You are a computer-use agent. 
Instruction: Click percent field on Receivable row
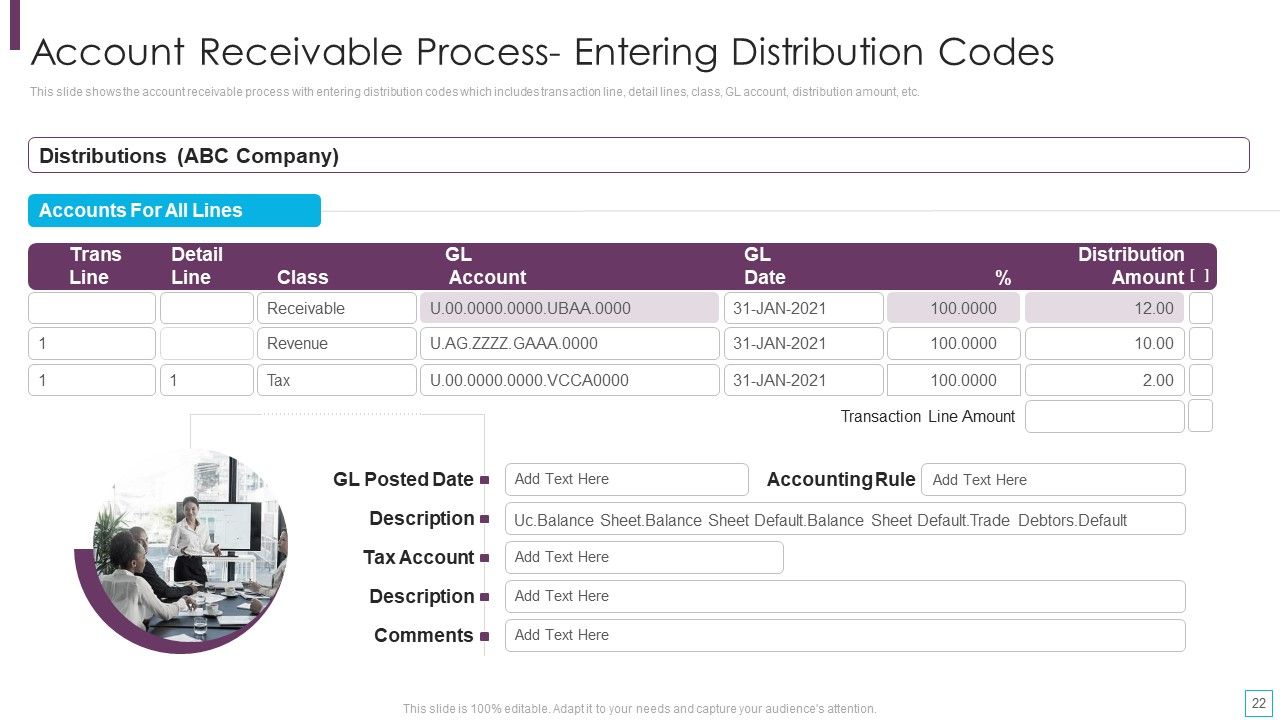[x=954, y=308]
